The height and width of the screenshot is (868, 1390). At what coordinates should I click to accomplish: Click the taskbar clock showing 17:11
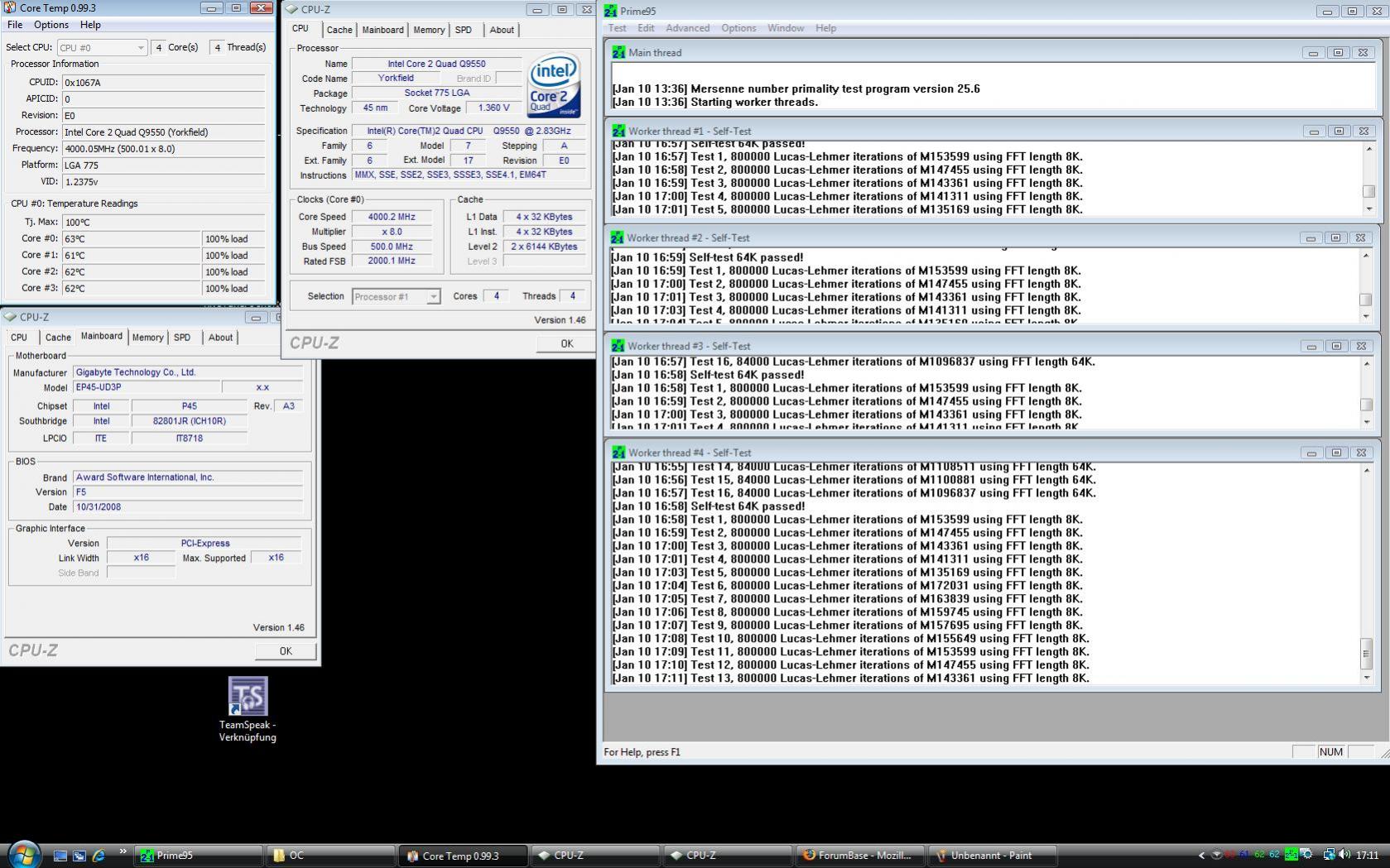click(x=1368, y=856)
